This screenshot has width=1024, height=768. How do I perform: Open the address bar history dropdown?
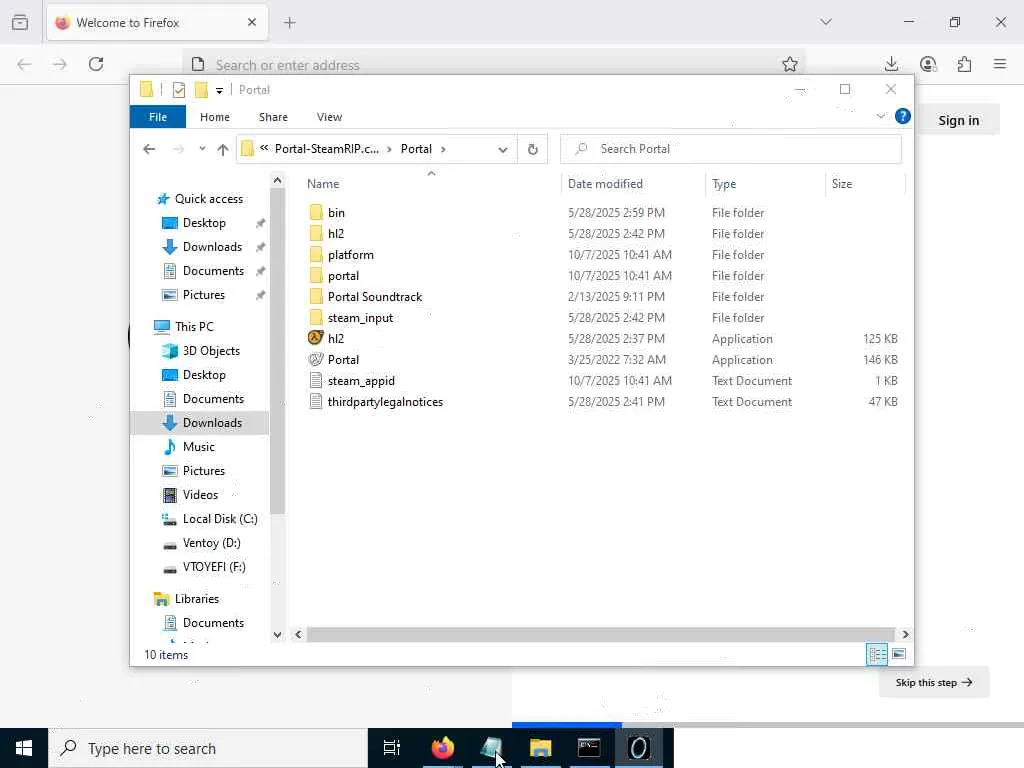pos(503,150)
